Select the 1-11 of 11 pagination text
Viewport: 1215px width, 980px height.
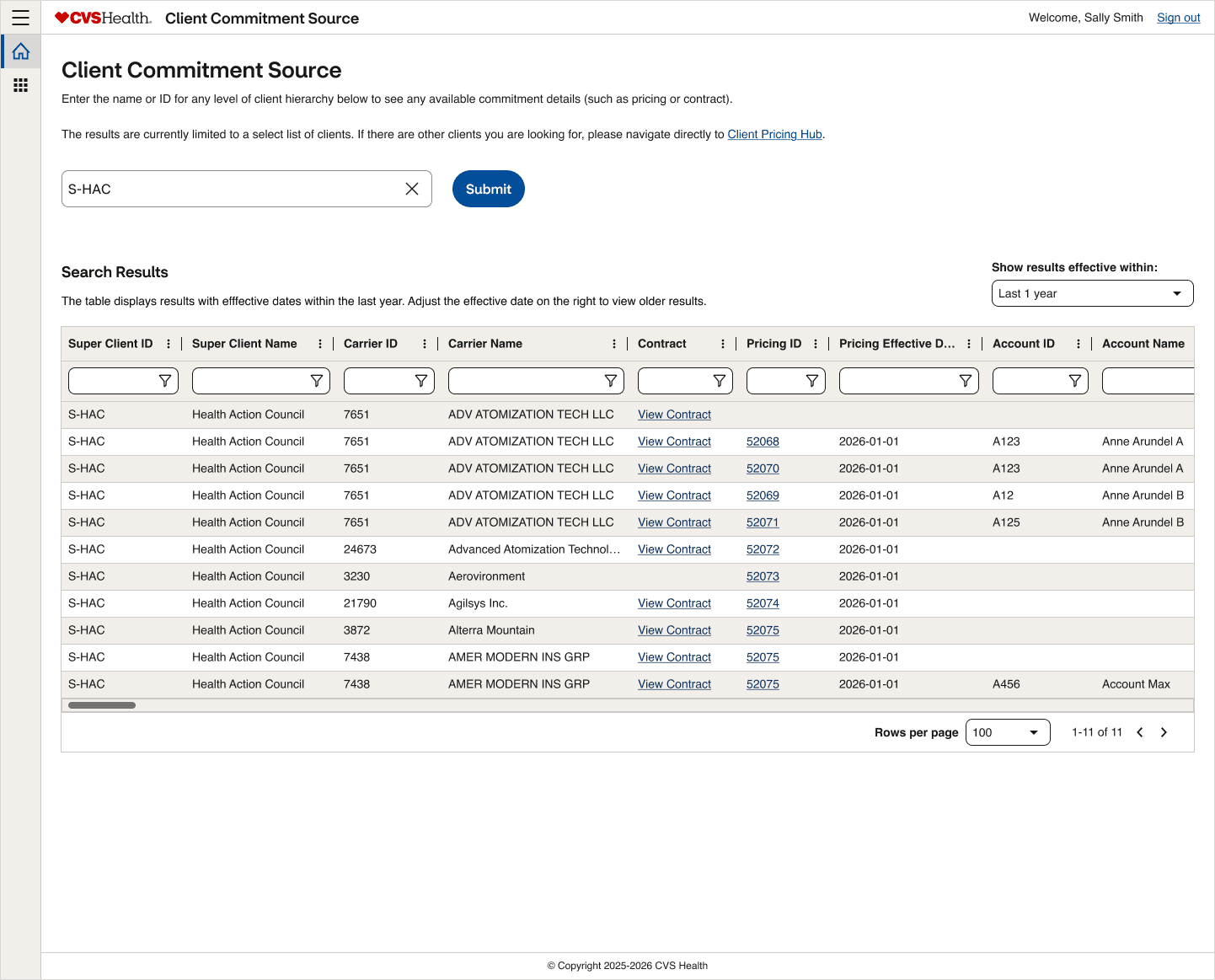pos(1097,732)
